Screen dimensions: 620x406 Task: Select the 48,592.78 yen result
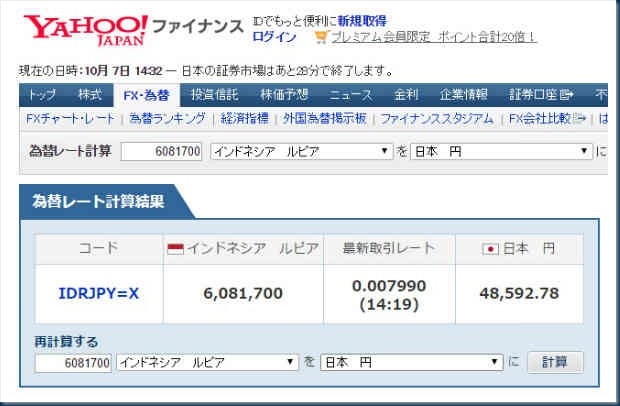(519, 293)
